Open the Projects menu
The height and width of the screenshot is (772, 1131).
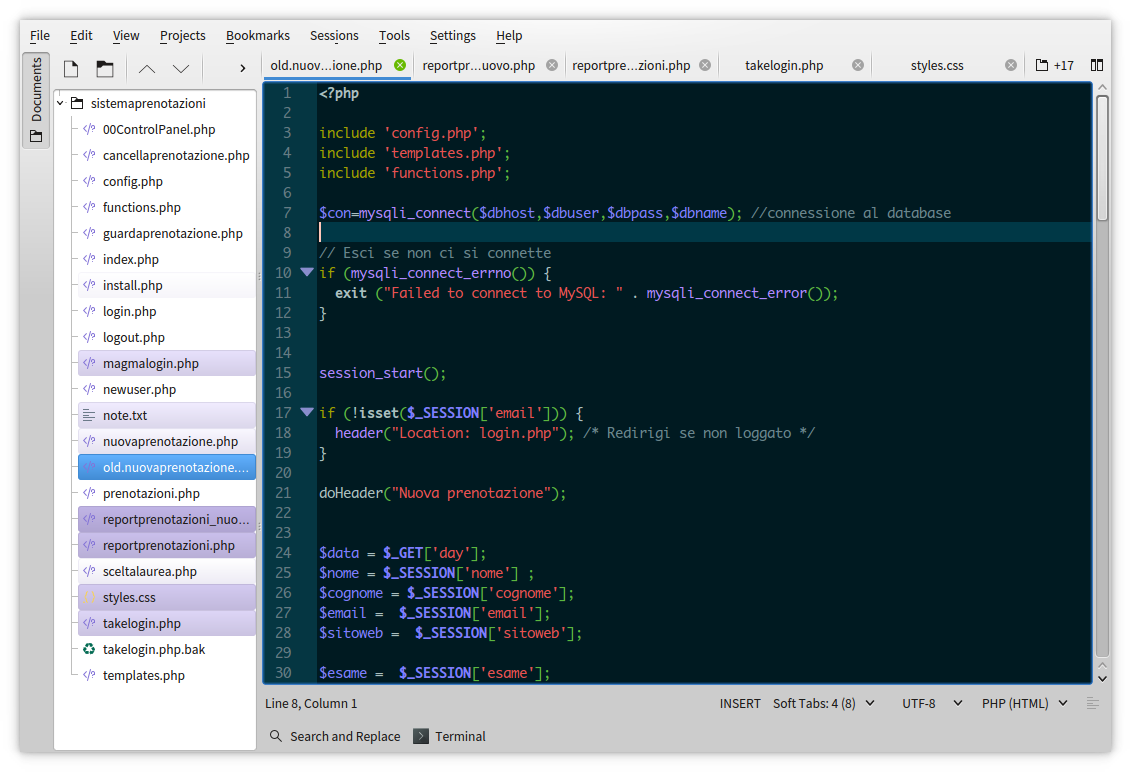[182, 35]
